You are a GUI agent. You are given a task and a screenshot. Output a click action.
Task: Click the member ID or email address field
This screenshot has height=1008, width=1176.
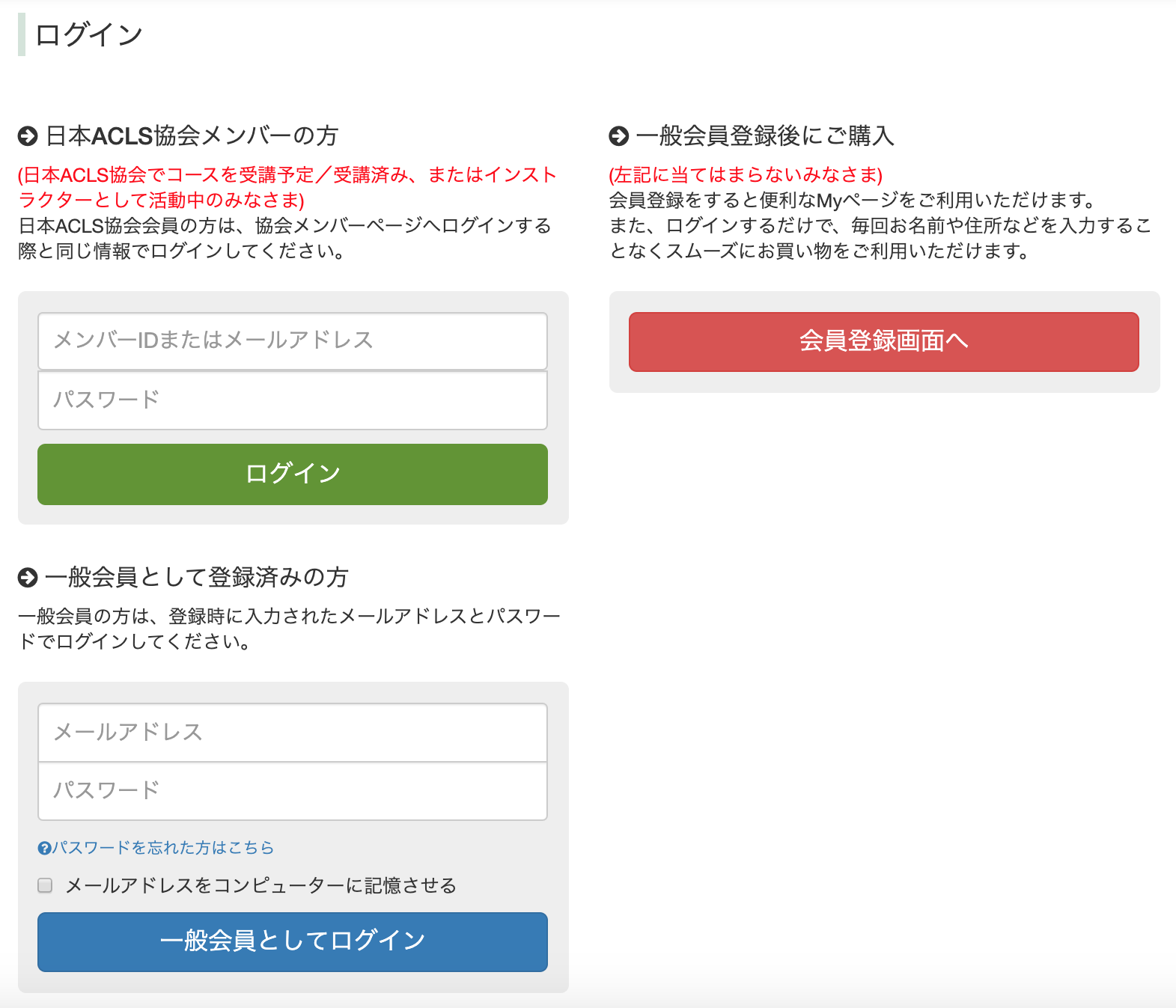[293, 340]
